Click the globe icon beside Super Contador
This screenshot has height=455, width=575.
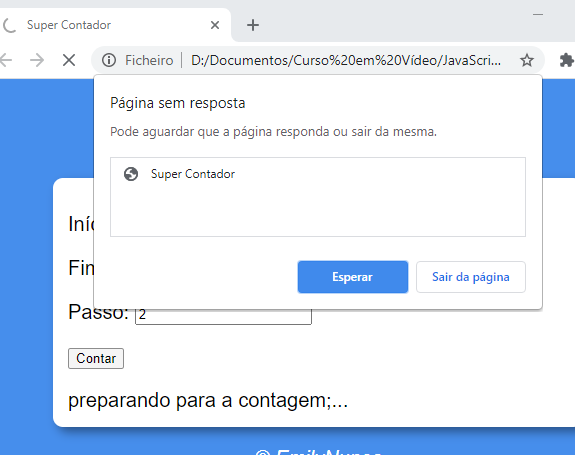pyautogui.click(x=131, y=174)
